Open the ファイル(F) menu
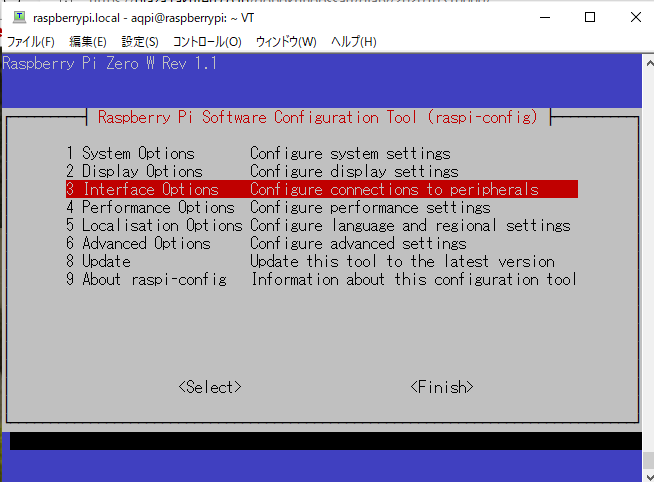 tap(31, 42)
